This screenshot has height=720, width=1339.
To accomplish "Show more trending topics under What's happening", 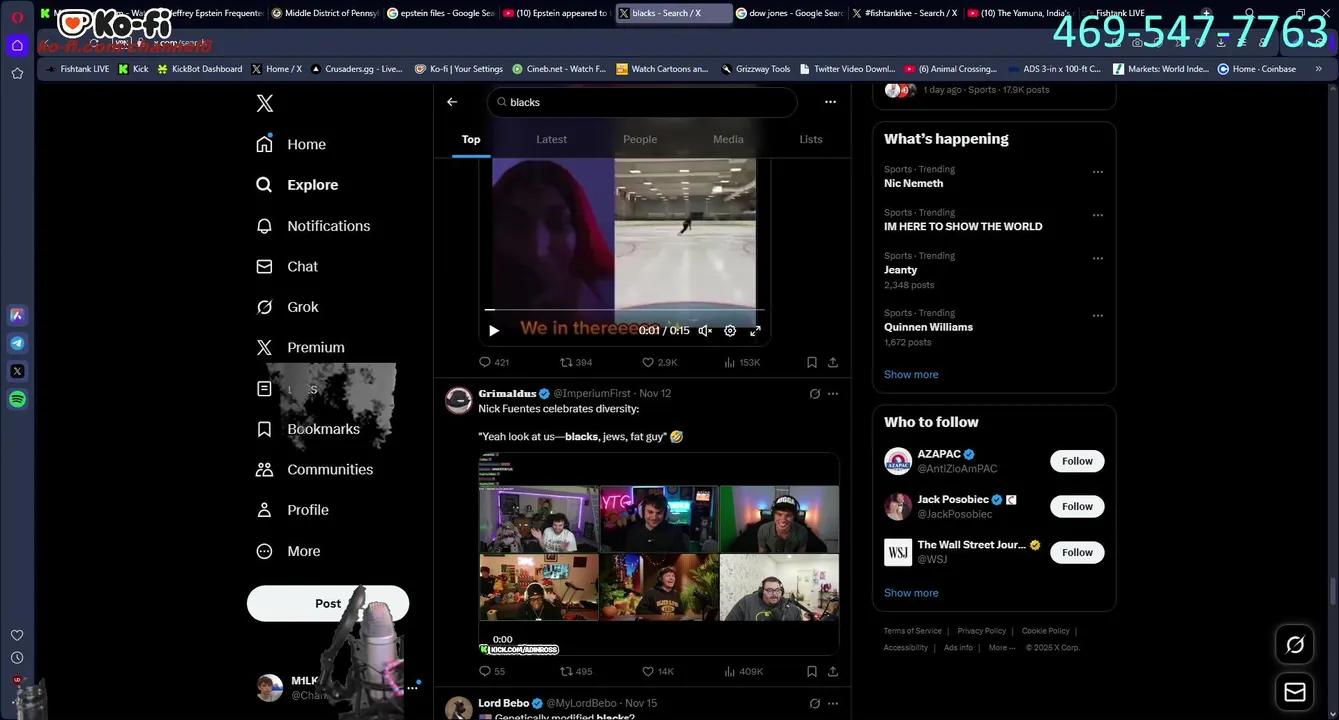I will [911, 374].
